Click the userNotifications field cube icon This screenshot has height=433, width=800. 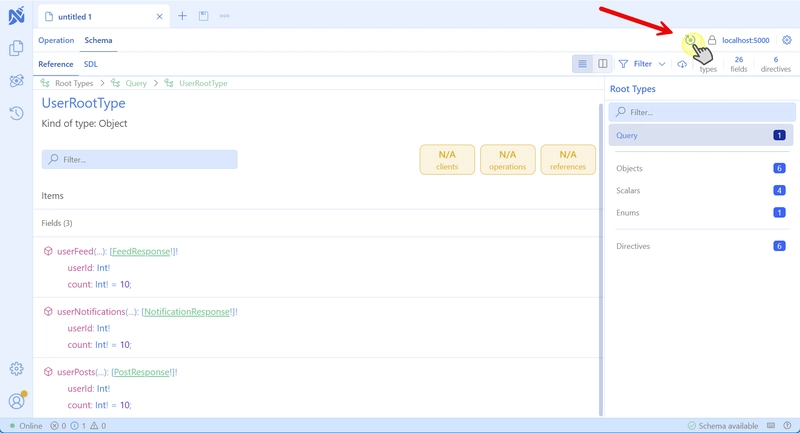48,311
